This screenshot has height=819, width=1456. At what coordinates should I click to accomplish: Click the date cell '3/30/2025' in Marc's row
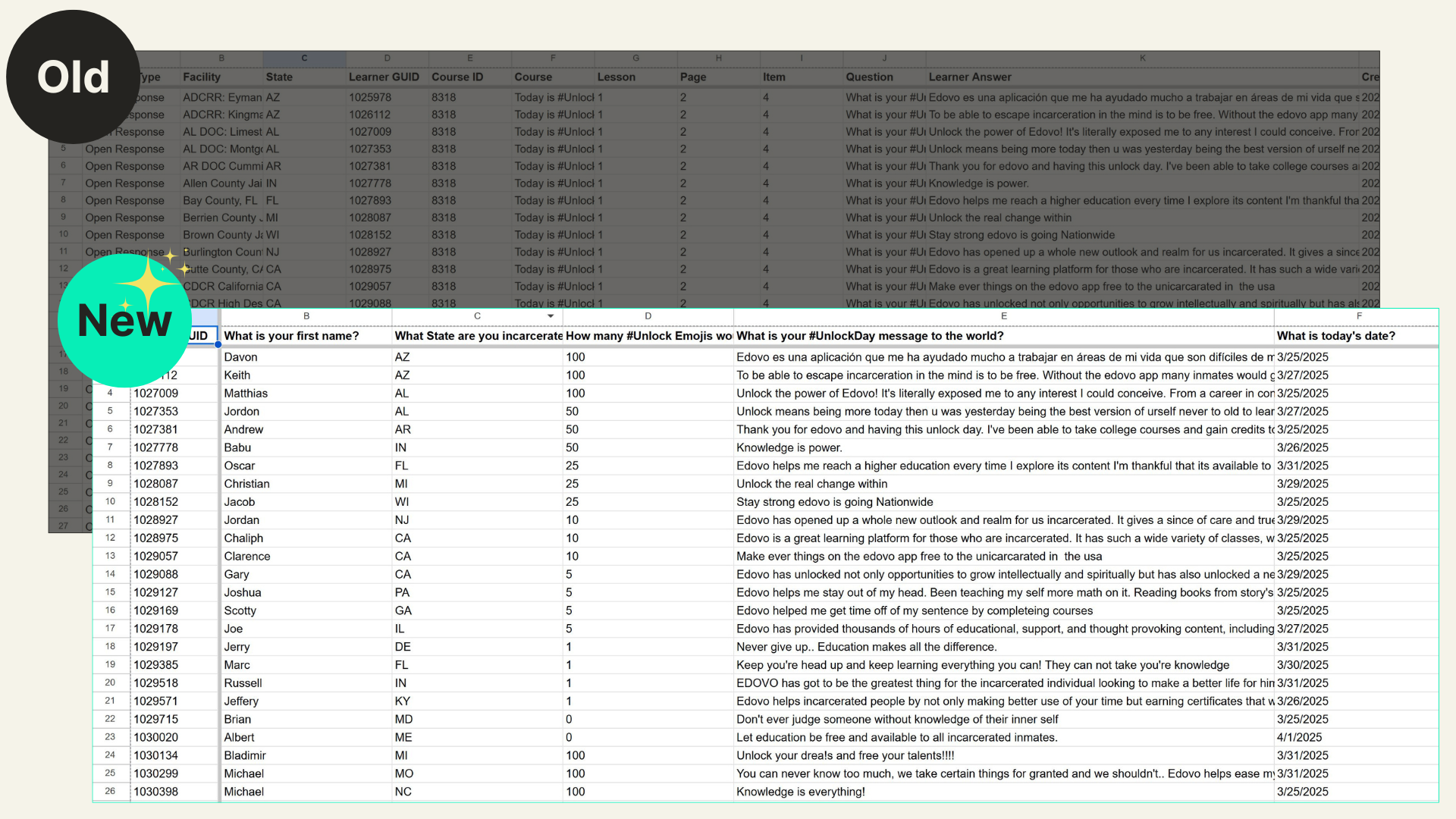(1357, 665)
